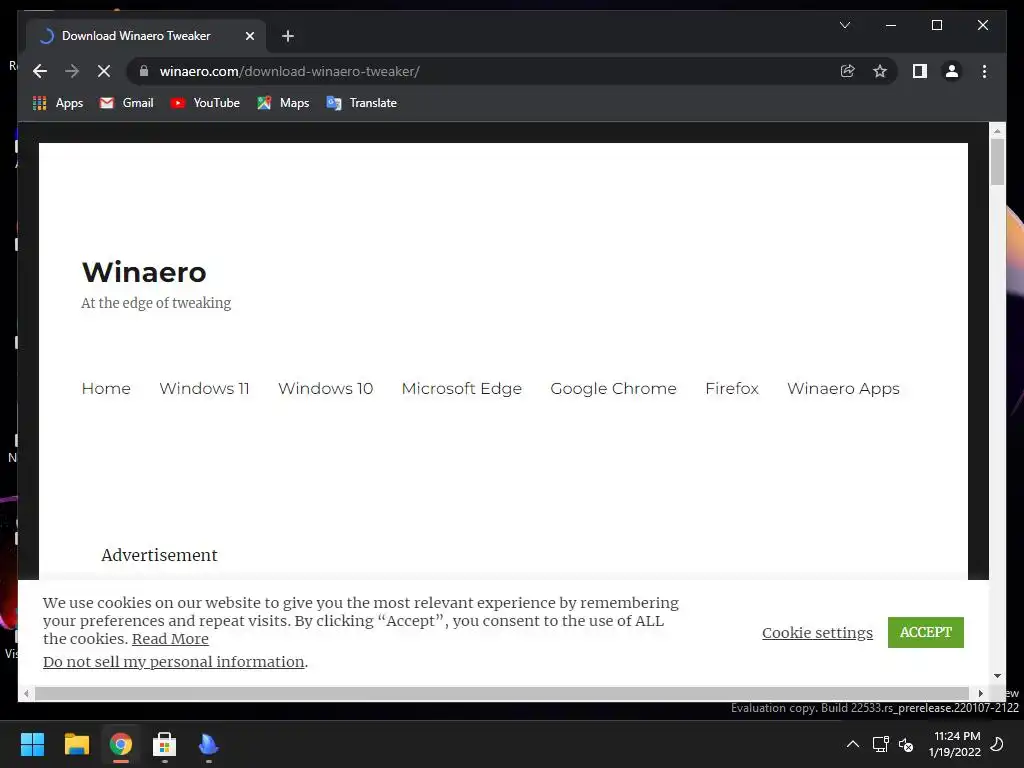Open the blue taskbar app icon
This screenshot has width=1024, height=768.
point(208,744)
